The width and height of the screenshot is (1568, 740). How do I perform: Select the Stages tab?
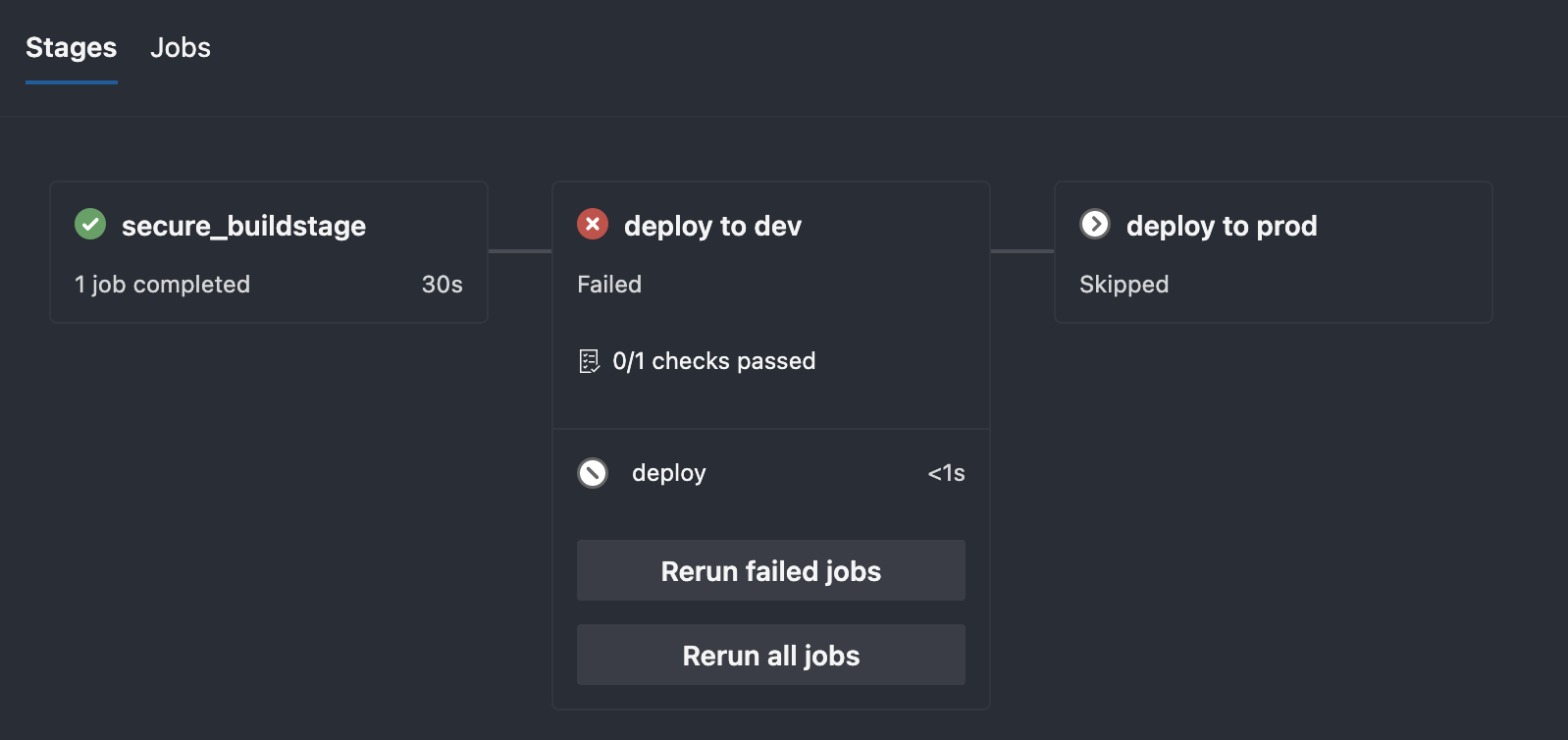[71, 48]
